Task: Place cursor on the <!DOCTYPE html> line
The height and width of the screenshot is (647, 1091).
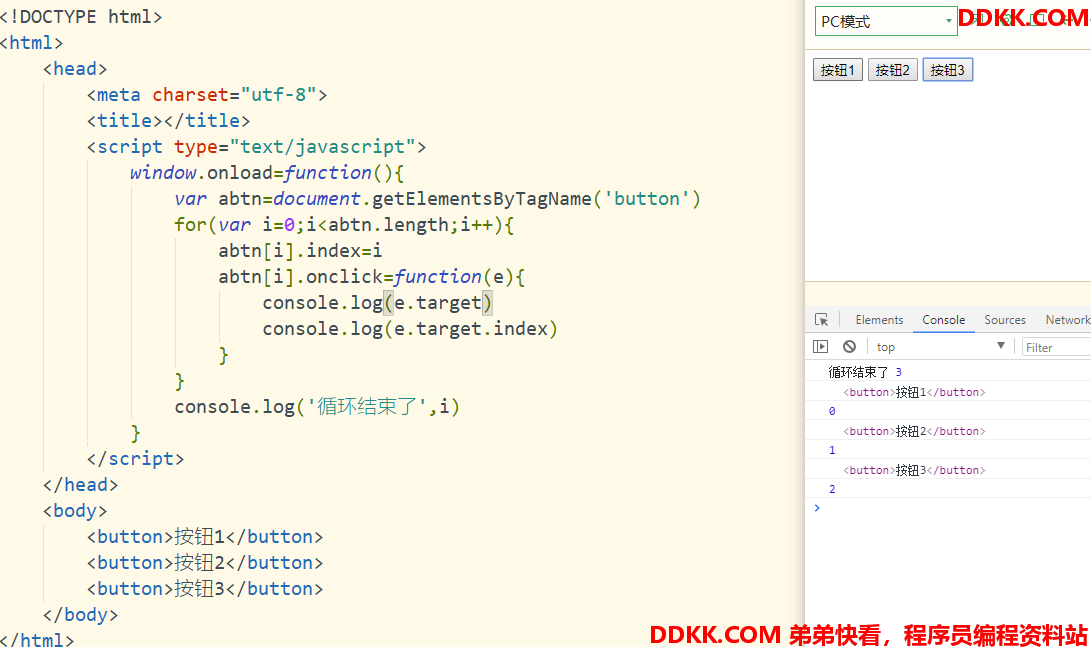Action: tap(81, 17)
